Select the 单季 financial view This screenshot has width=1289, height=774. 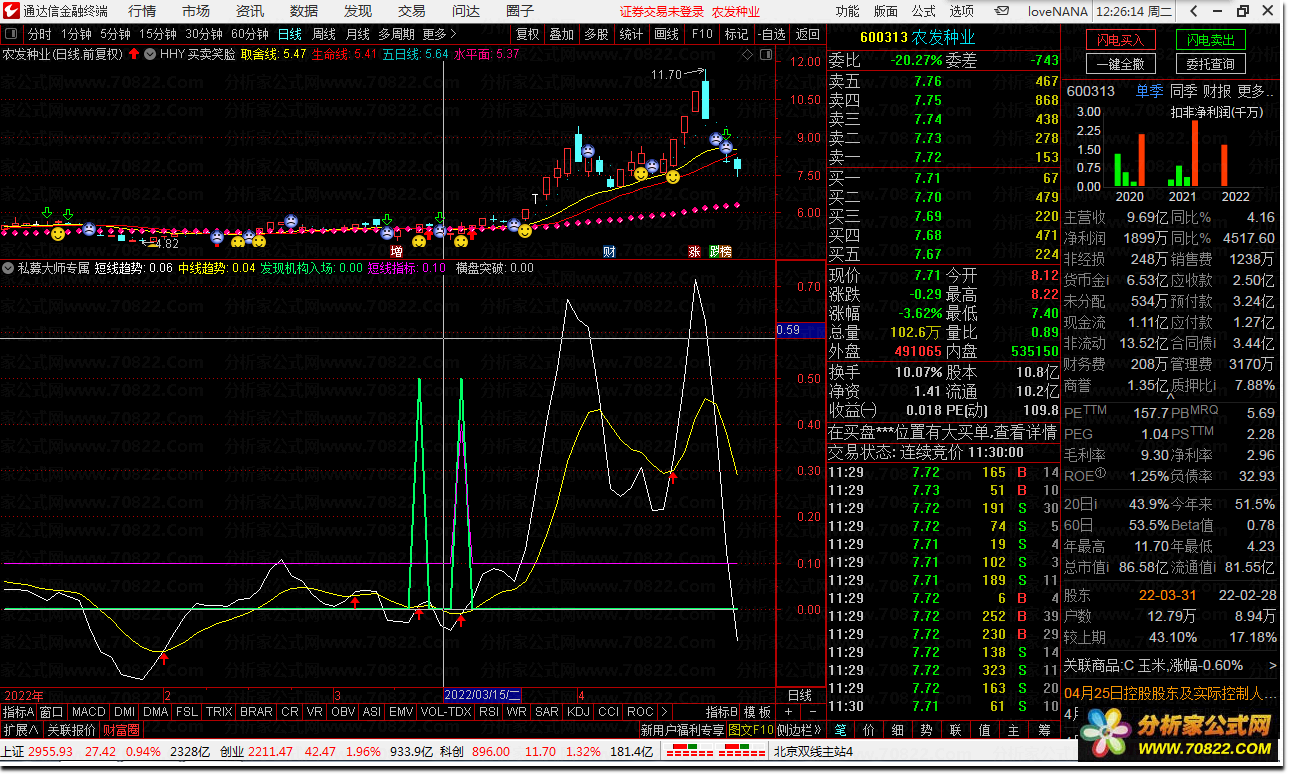coord(1149,91)
